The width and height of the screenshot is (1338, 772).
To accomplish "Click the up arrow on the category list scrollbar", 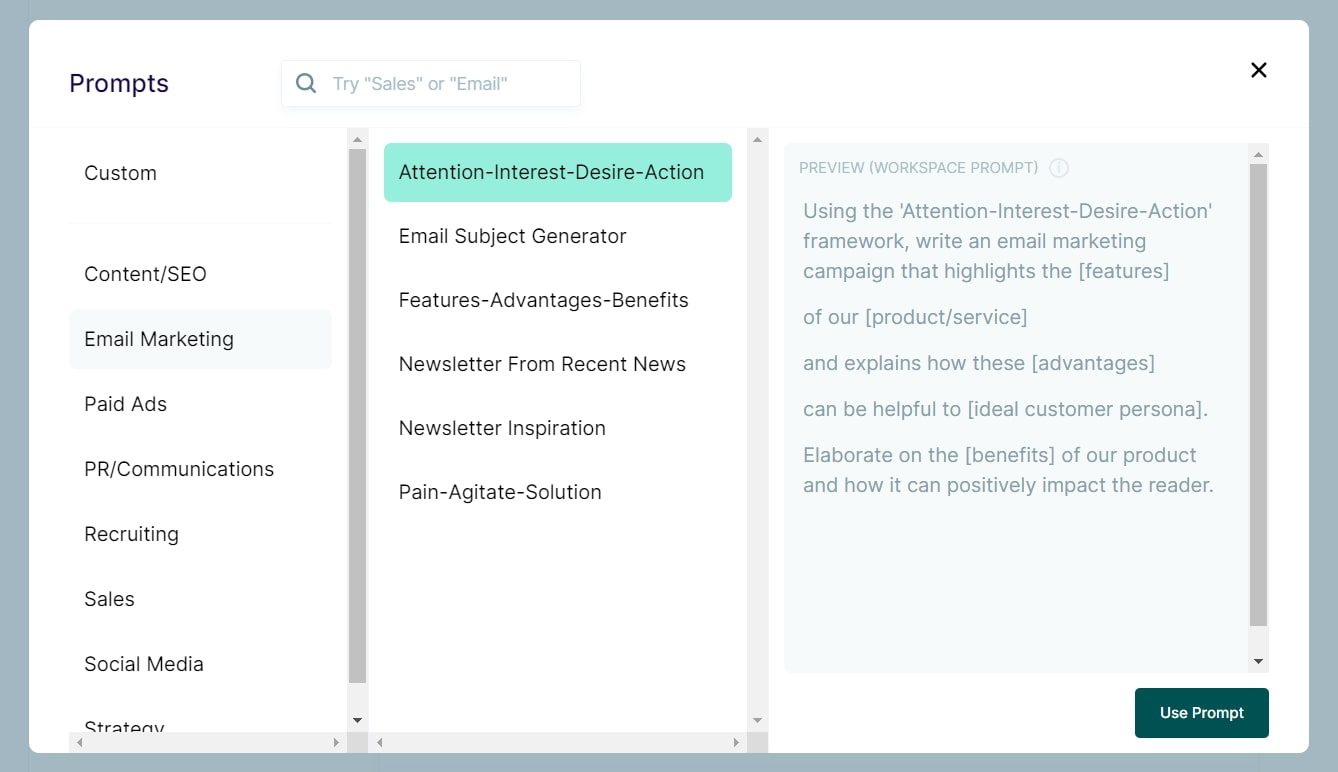I will click(x=357, y=137).
